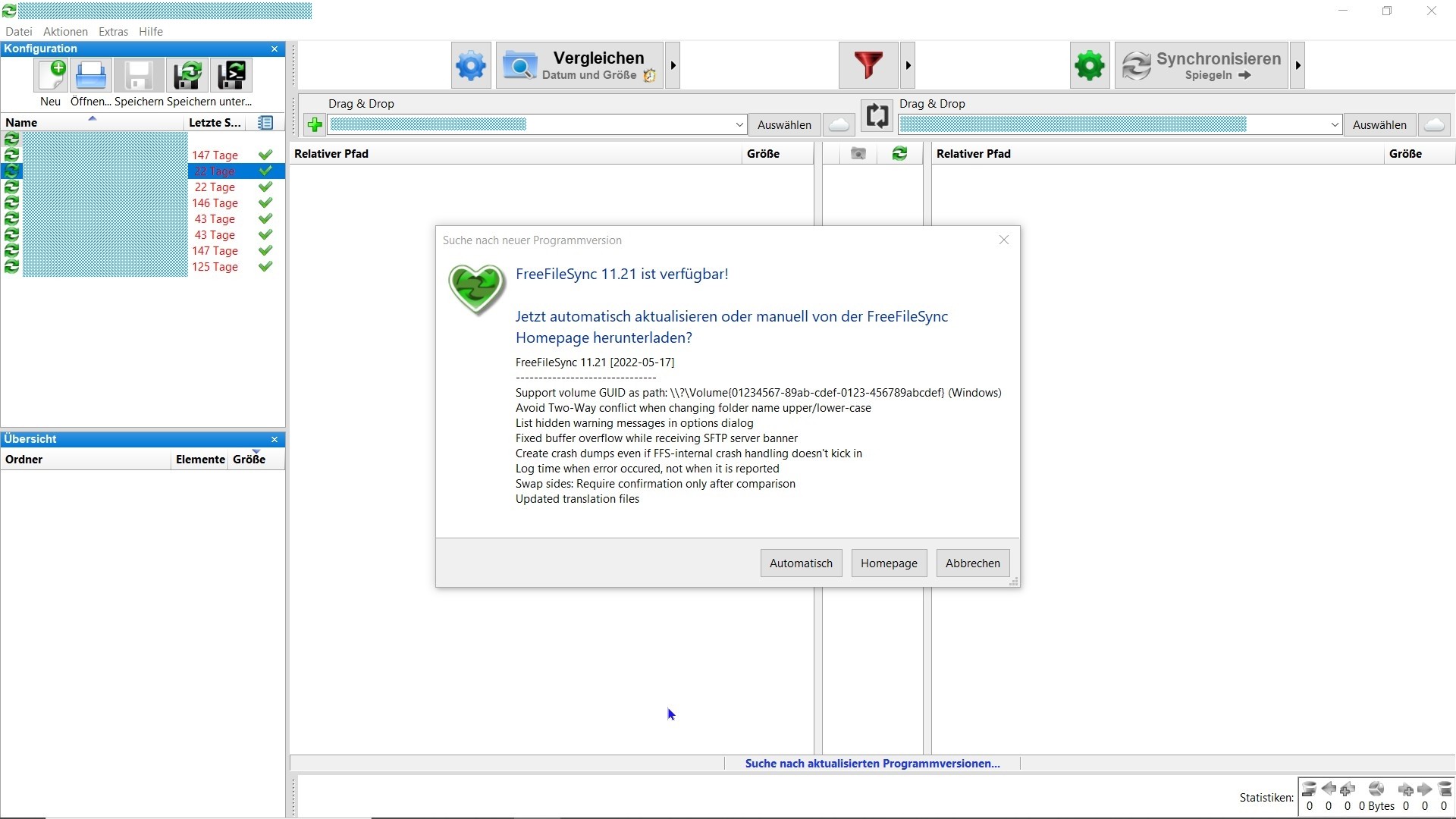Click the save as batch job icon
This screenshot has height=819, width=1456.
point(231,76)
